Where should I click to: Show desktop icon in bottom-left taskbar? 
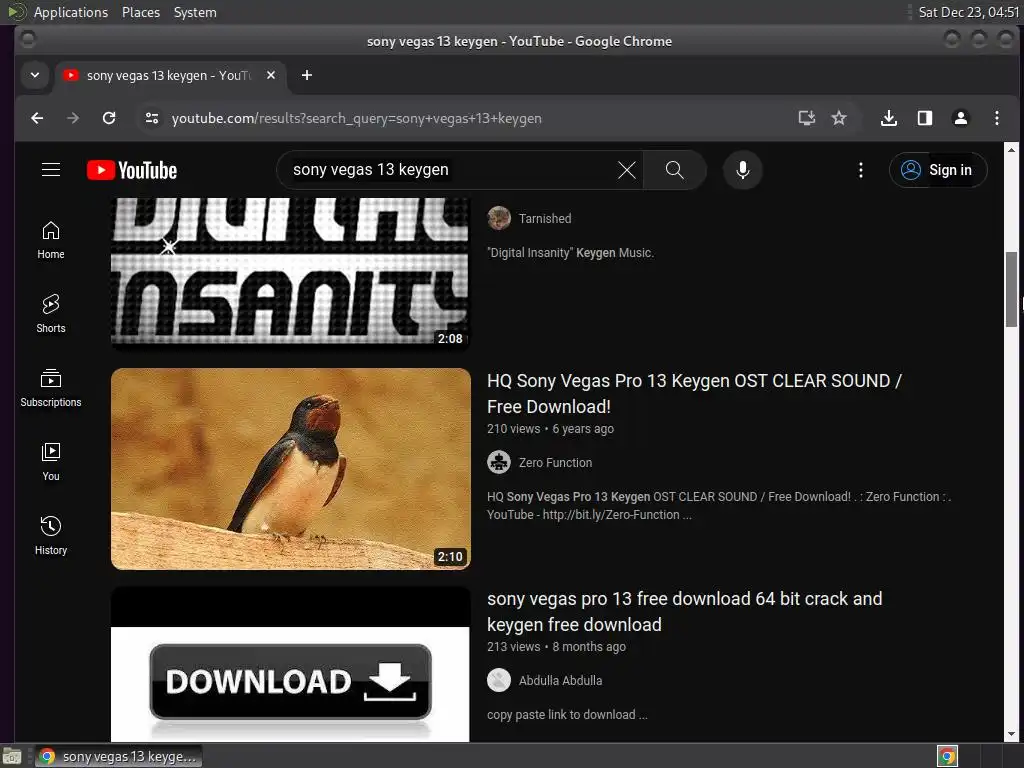tap(12, 756)
